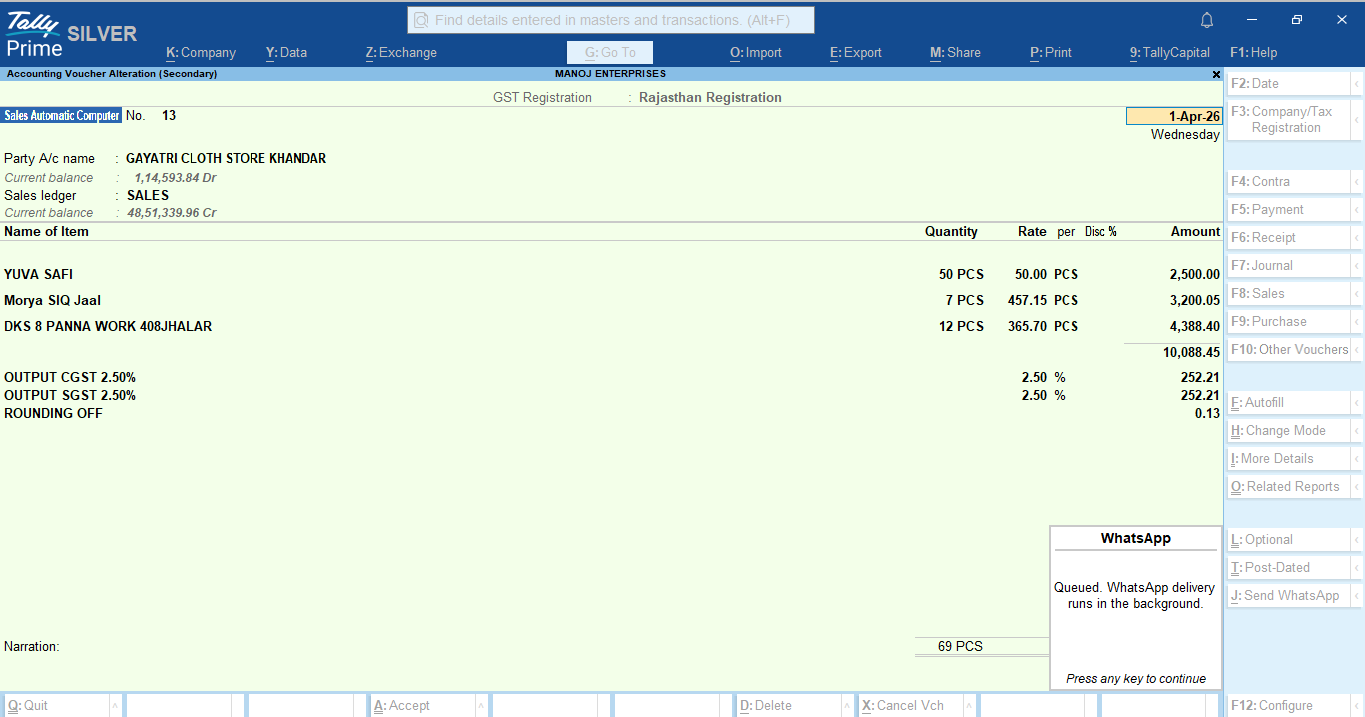The height and width of the screenshot is (717, 1365).
Task: Open F12: Configure
Action: pyautogui.click(x=1288, y=706)
